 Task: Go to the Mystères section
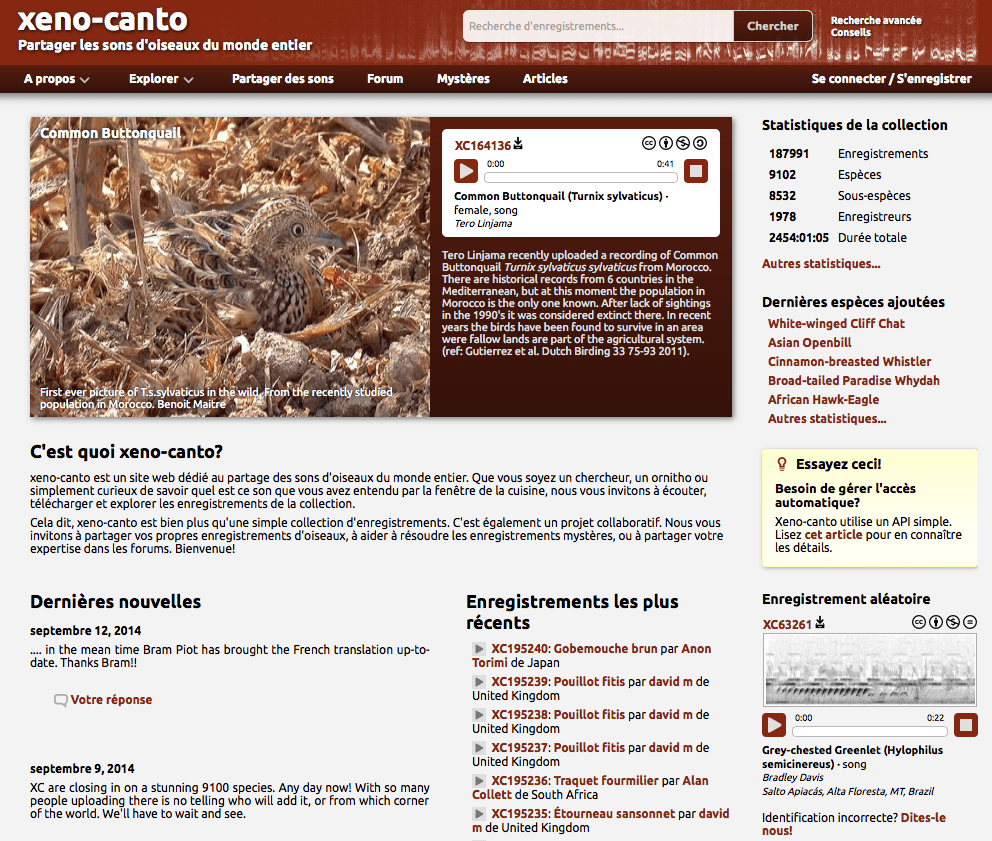click(463, 79)
